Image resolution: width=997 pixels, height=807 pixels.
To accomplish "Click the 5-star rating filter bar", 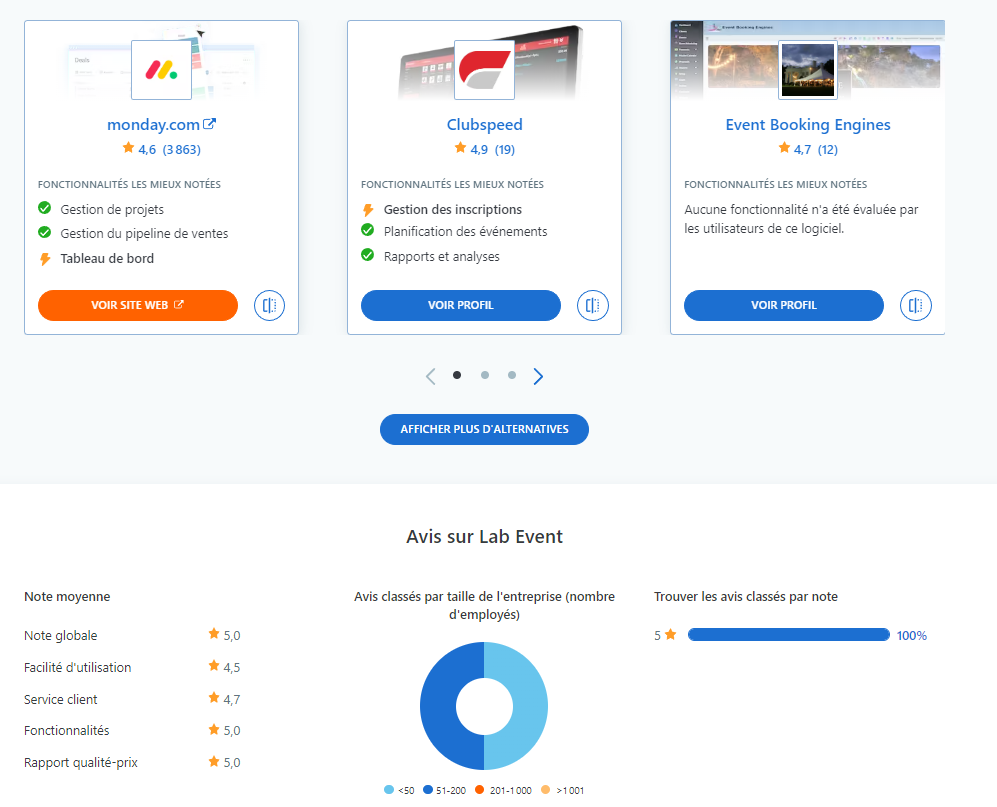I will click(x=788, y=635).
